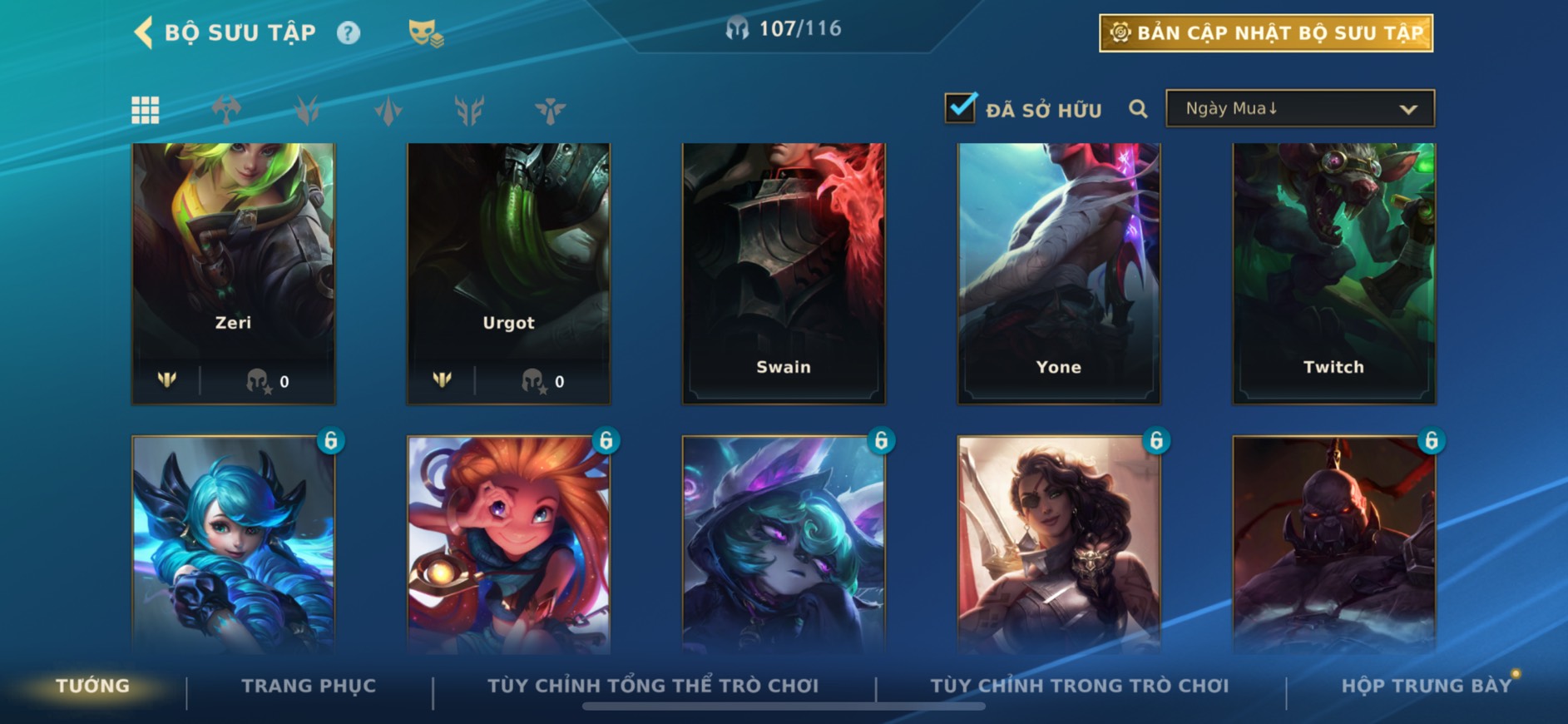Select the all champions grid filter icon
1568x724 pixels.
point(146,110)
